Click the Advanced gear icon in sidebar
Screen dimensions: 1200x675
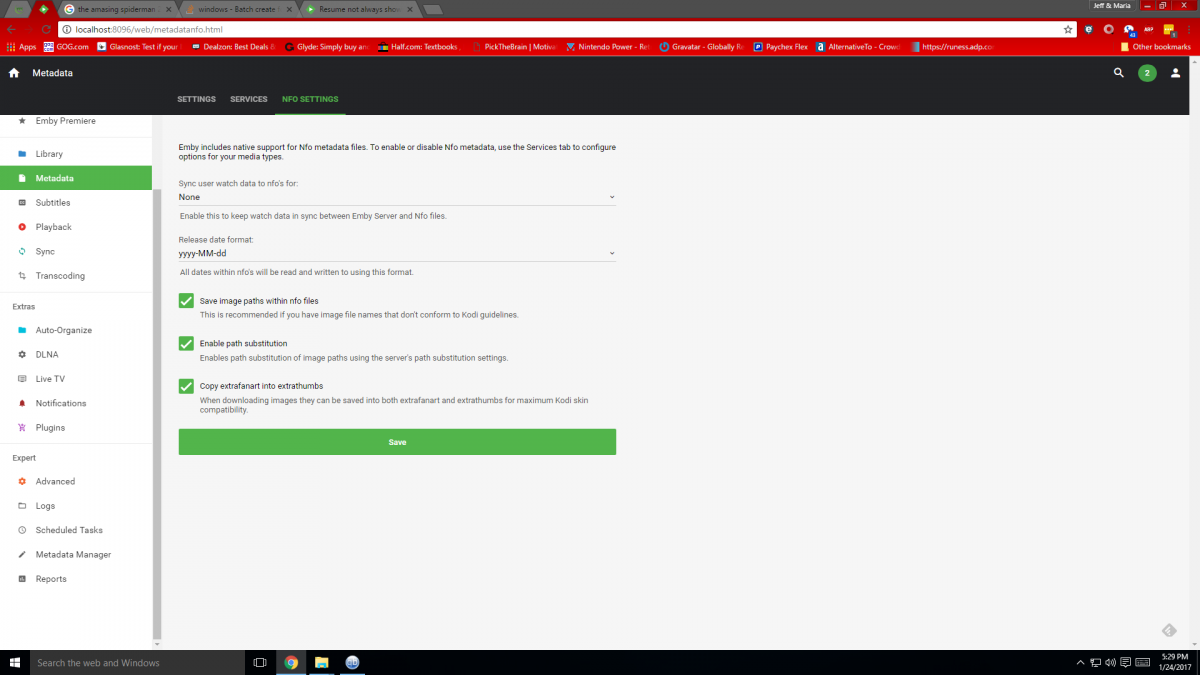tap(22, 481)
